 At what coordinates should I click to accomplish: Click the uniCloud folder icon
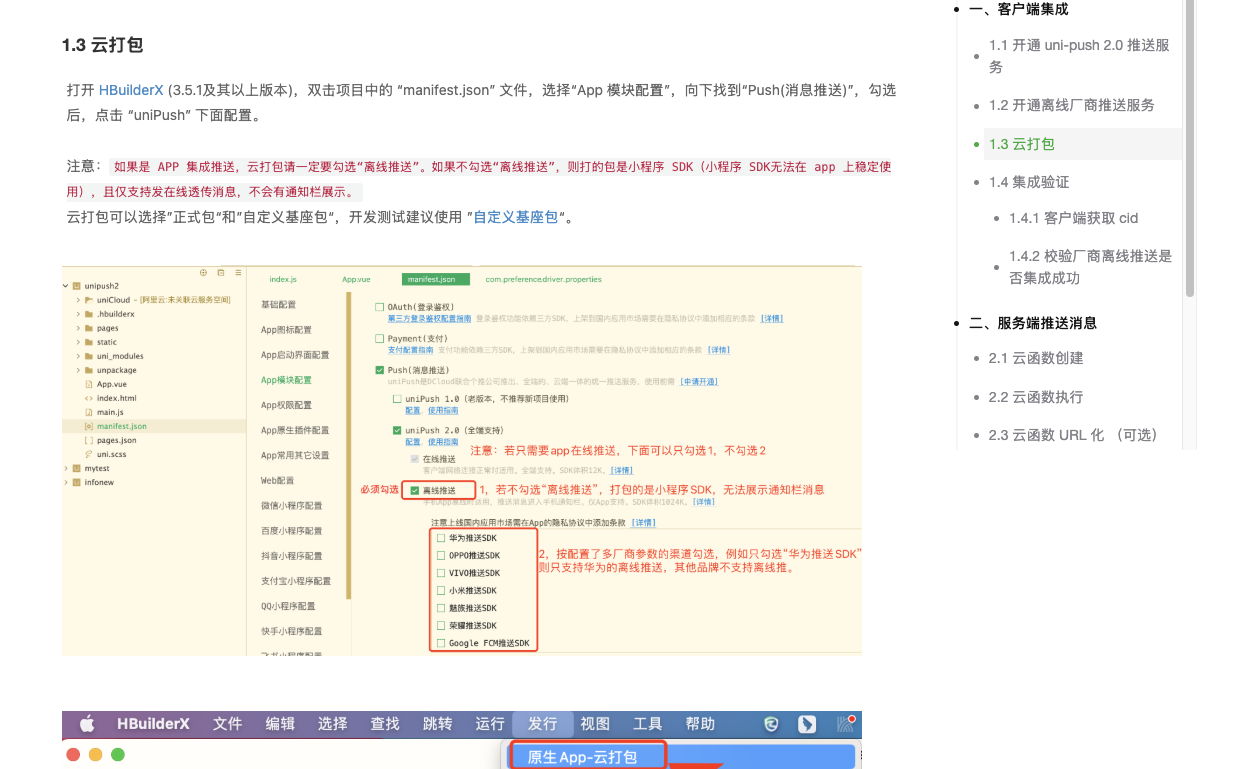[90, 300]
